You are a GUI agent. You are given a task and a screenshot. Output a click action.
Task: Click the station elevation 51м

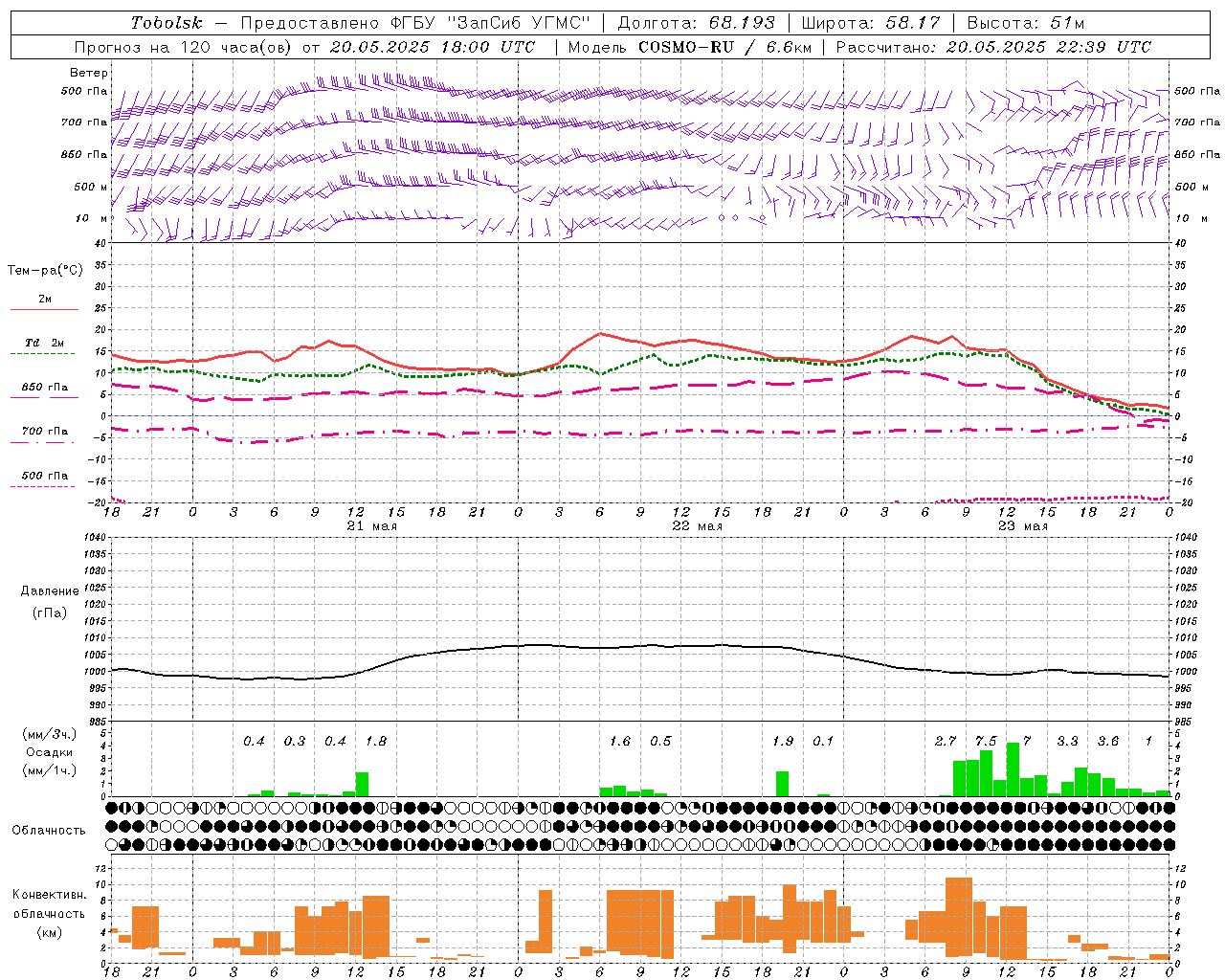click(1065, 23)
